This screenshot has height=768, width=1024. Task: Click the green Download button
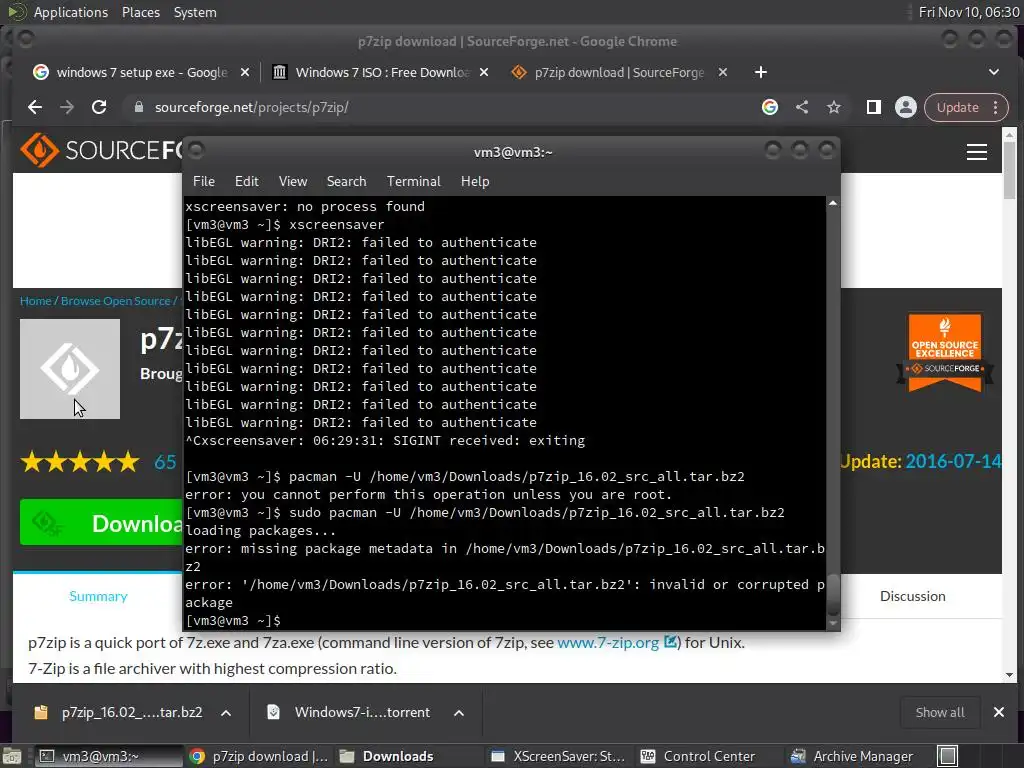(x=101, y=522)
